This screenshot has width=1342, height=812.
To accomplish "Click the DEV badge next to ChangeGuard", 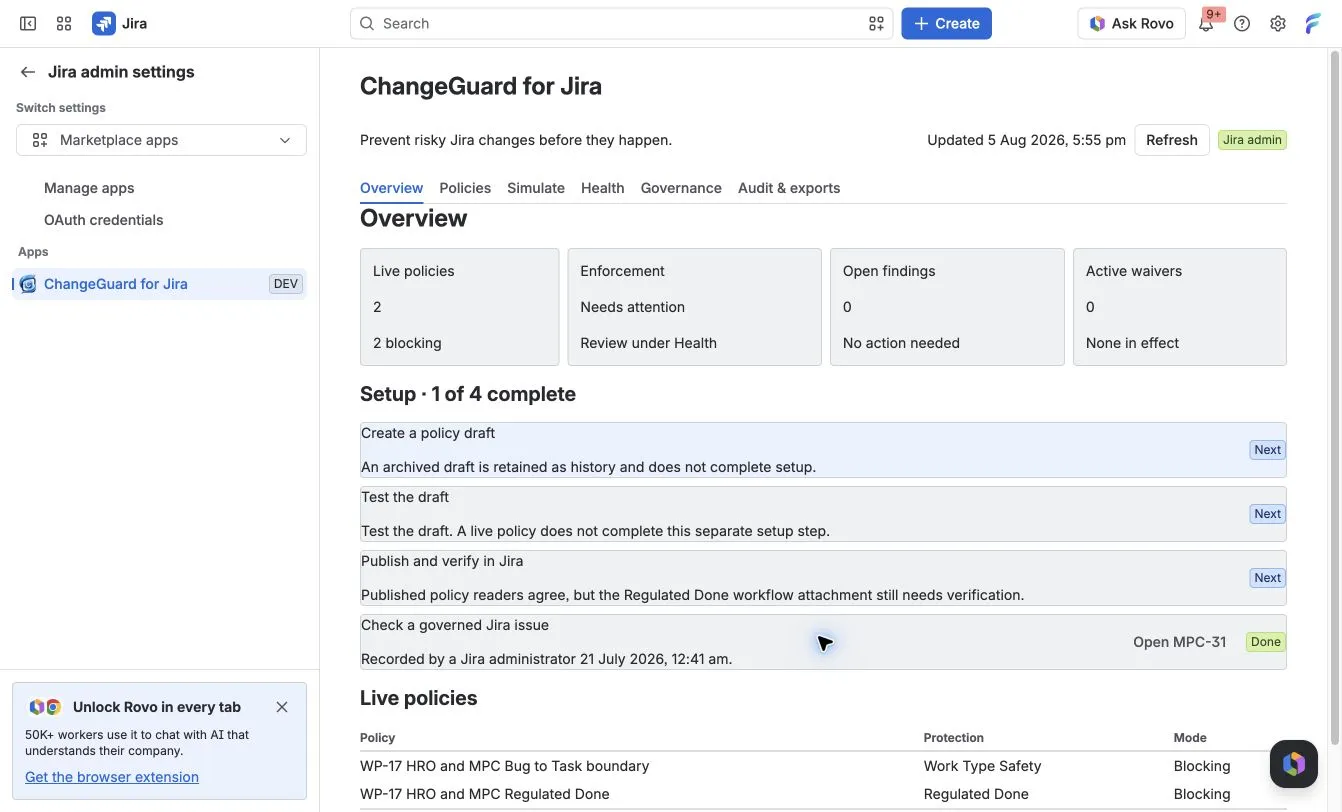I will [x=286, y=284].
